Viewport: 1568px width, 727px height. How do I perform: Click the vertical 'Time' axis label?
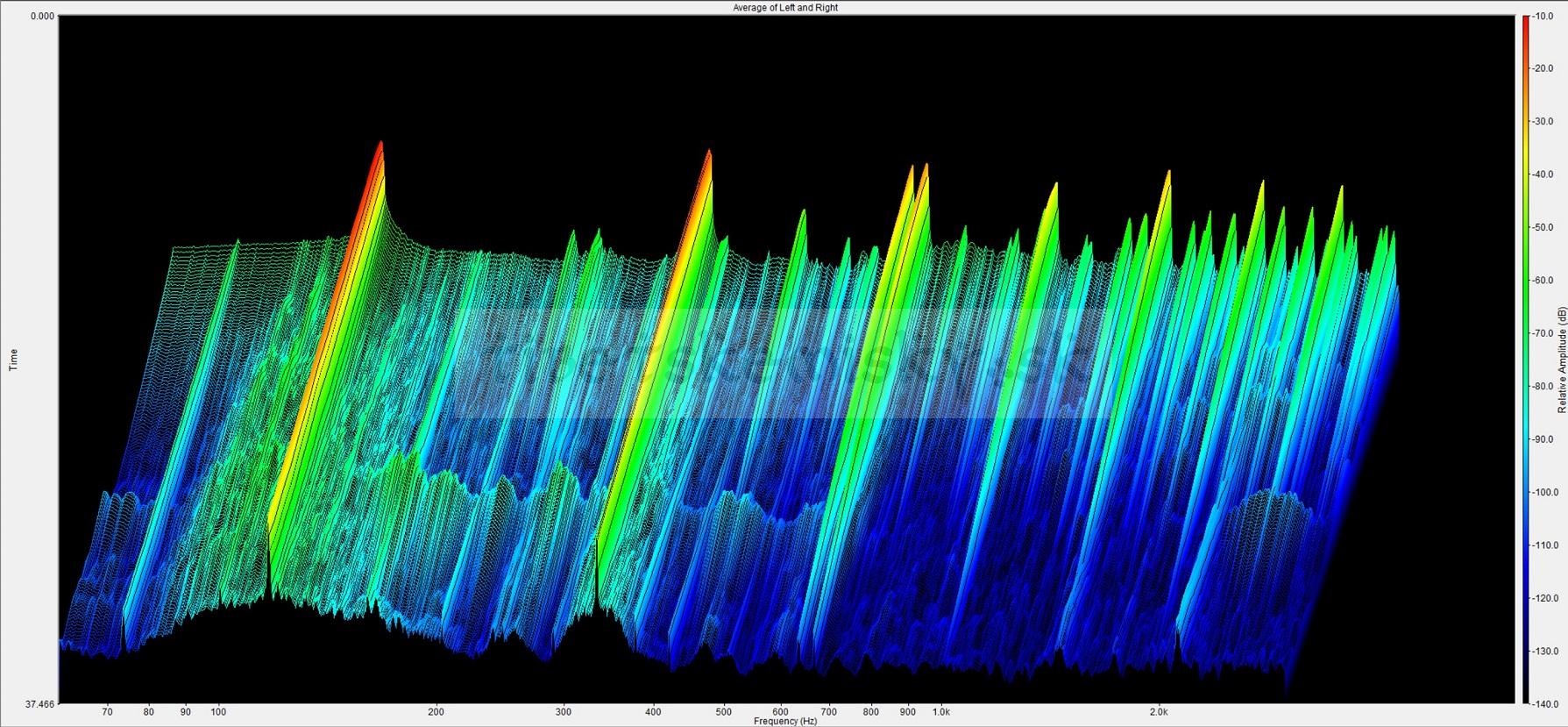pyautogui.click(x=13, y=360)
